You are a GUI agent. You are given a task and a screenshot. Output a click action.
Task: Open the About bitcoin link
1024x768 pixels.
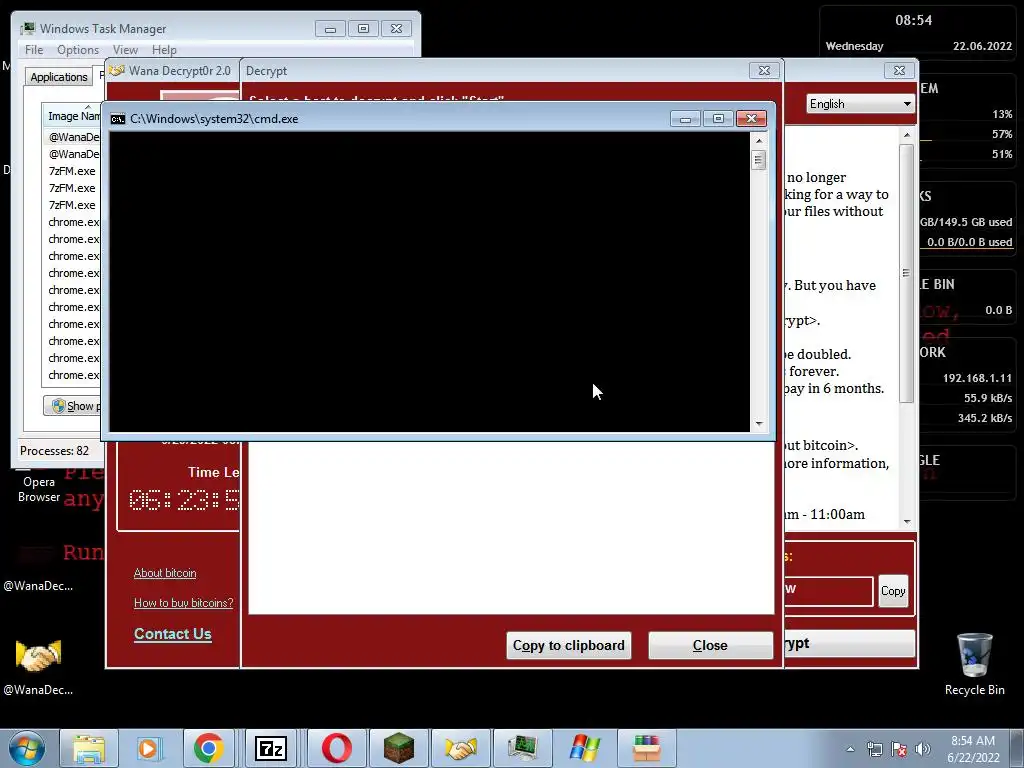click(165, 573)
